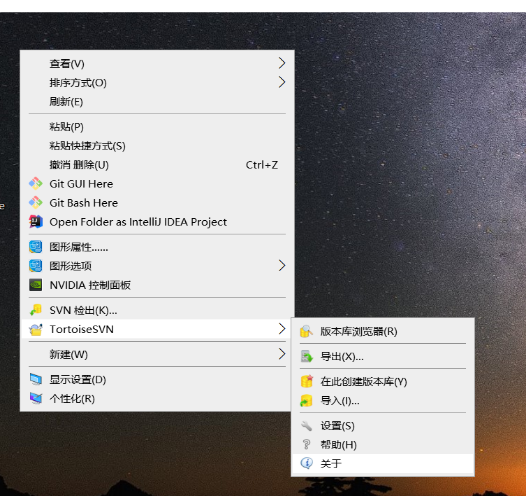Expand the 排序方式(O) submenu arrow
Viewport: 526px width, 497px height.
point(282,82)
